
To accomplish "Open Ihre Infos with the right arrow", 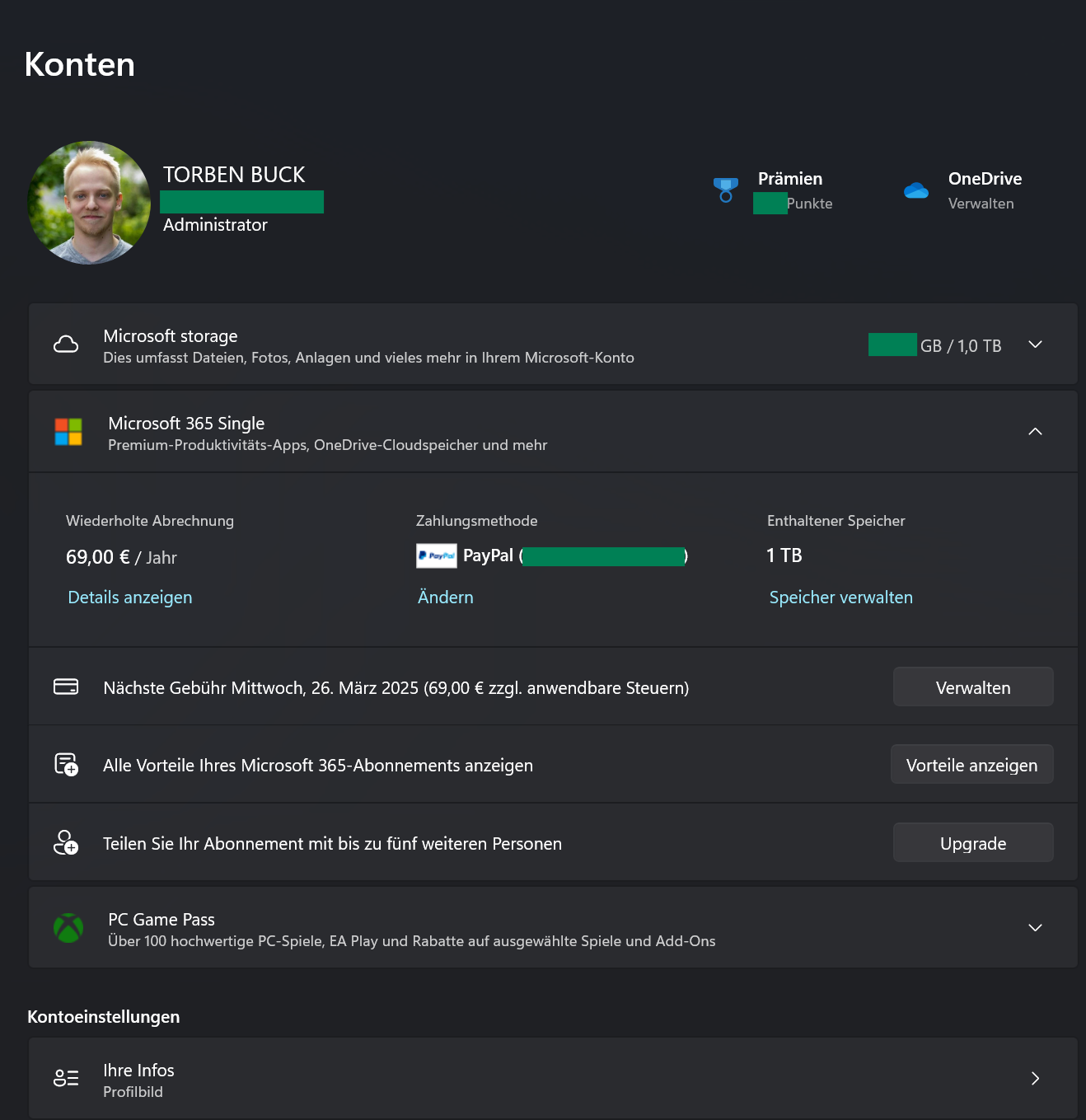I will [1036, 1078].
